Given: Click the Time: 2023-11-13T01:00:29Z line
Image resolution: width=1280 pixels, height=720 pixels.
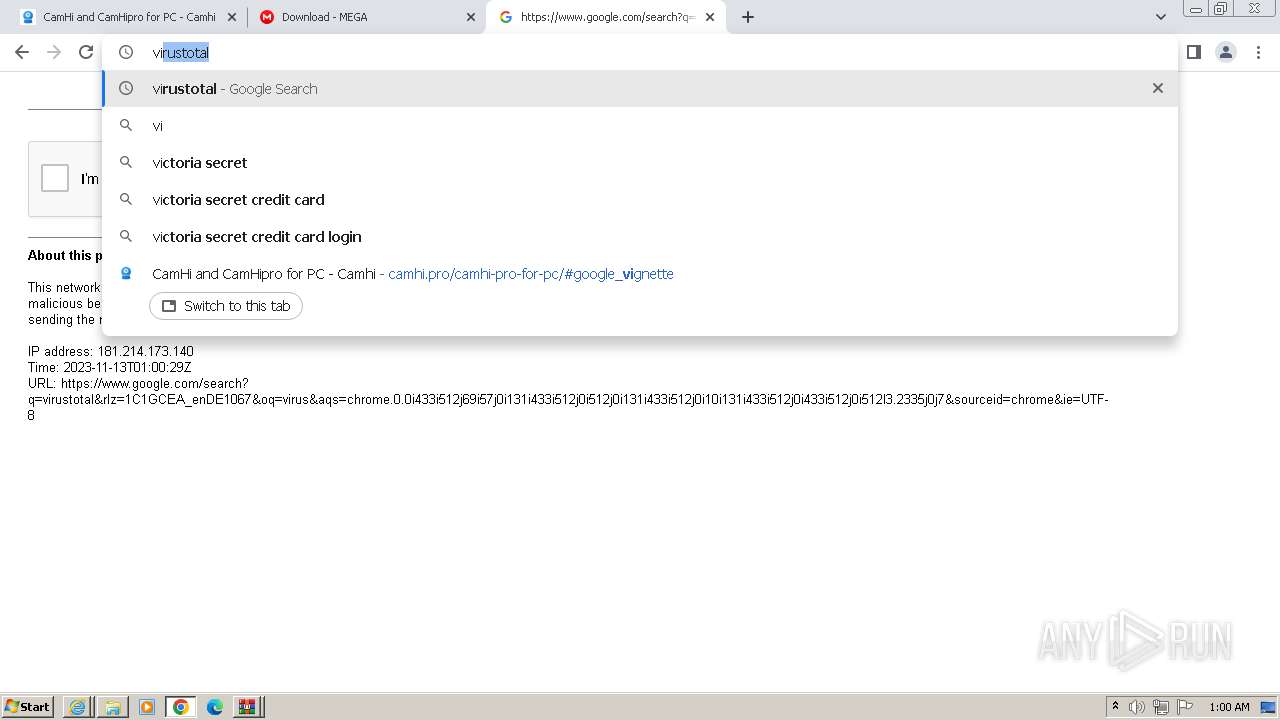Looking at the screenshot, I should click(x=109, y=368).
